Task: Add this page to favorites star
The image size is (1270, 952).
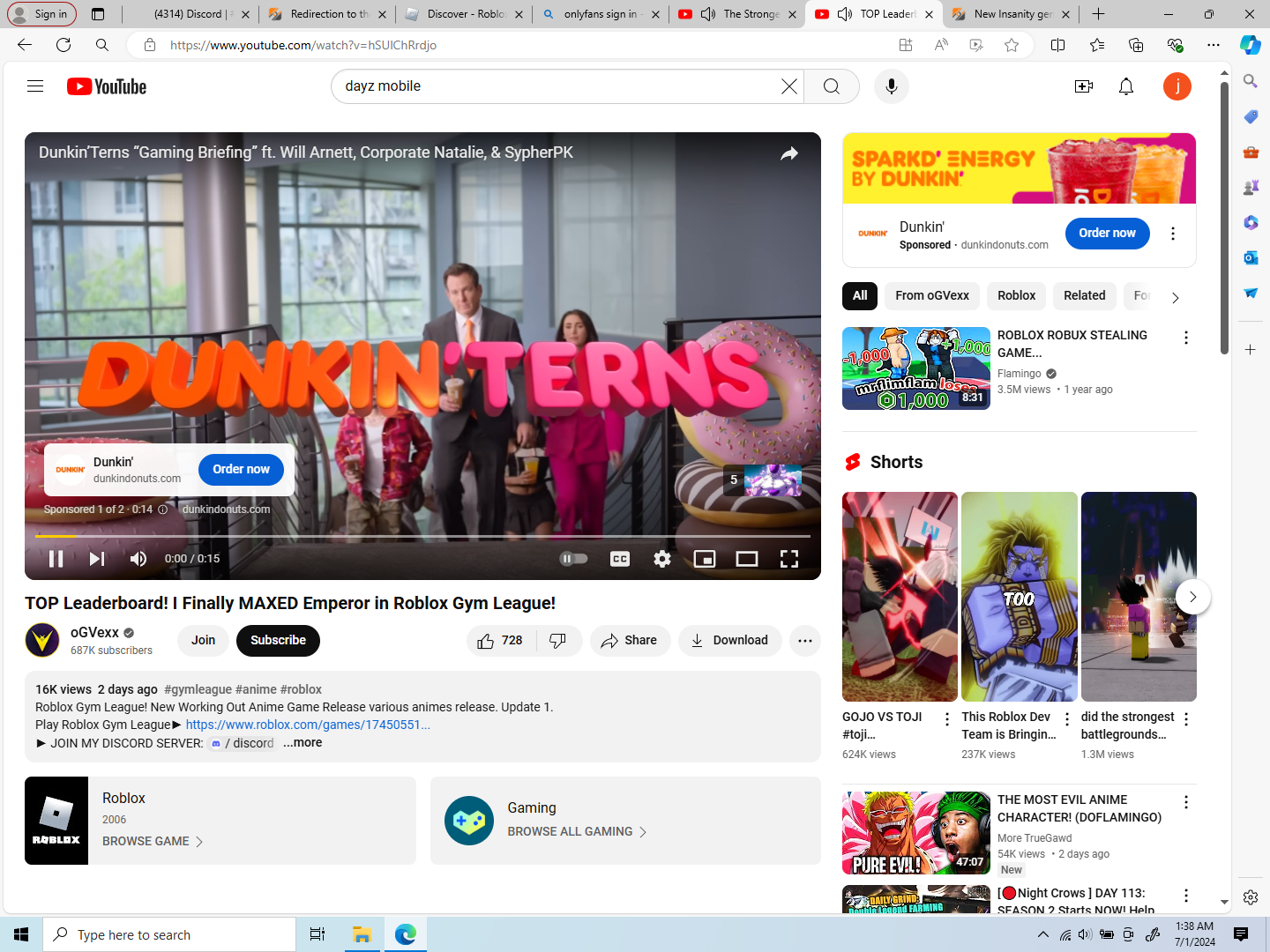Action: pyautogui.click(x=1012, y=45)
